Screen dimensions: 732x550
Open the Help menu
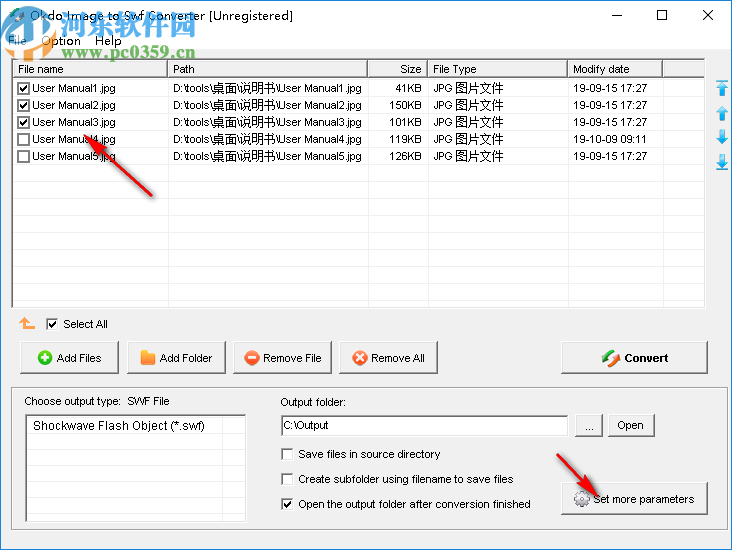(x=108, y=41)
